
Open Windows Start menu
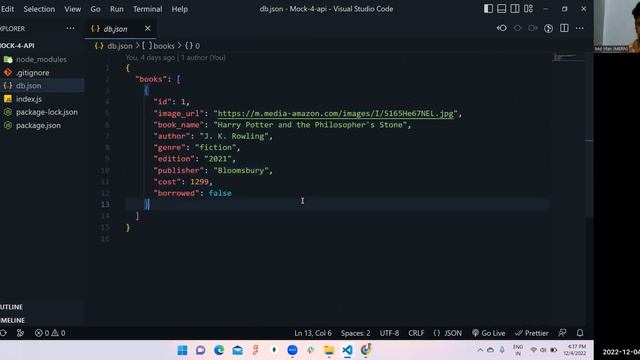pyautogui.click(x=182, y=350)
